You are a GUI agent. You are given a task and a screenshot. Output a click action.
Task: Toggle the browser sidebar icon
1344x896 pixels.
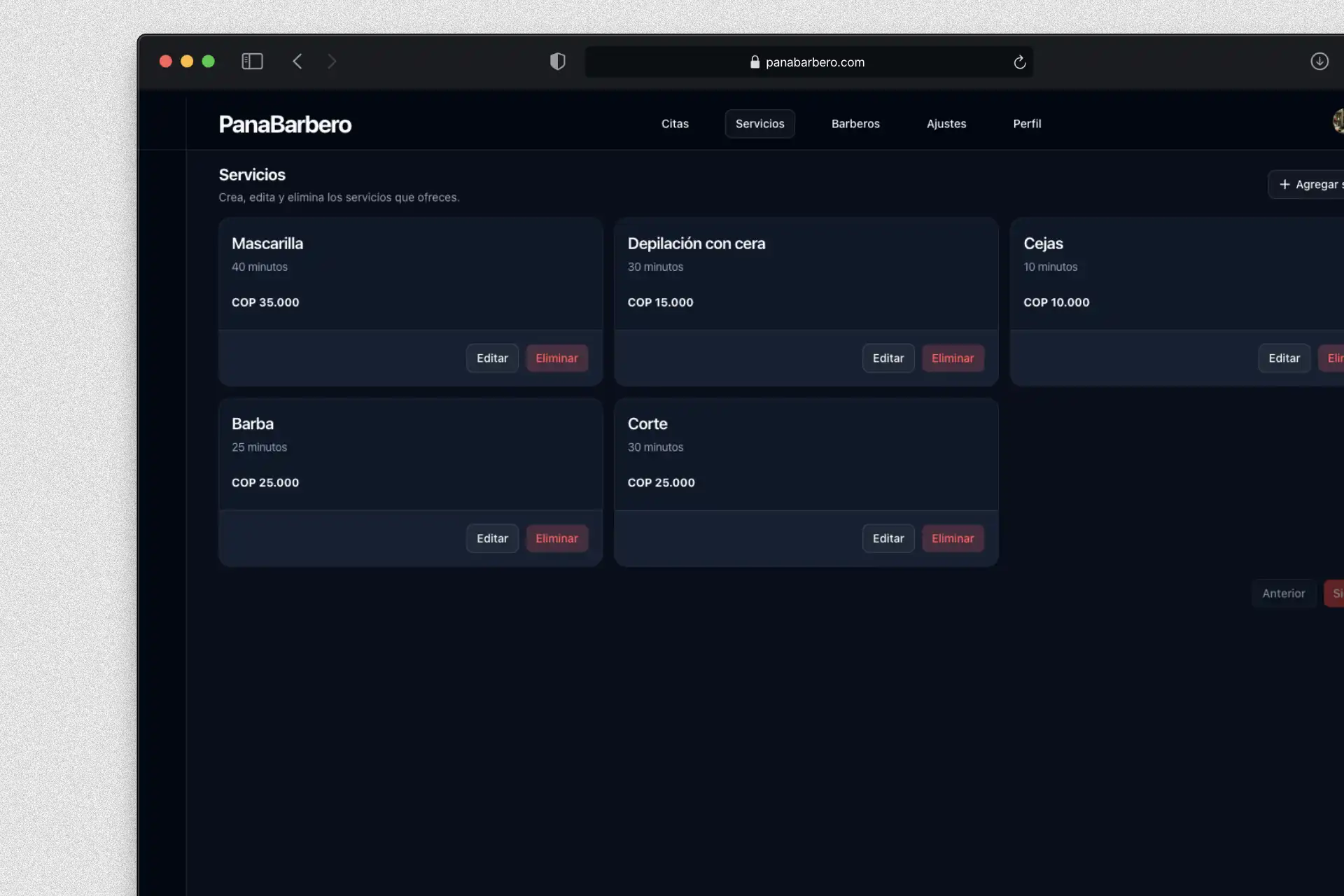click(x=252, y=62)
